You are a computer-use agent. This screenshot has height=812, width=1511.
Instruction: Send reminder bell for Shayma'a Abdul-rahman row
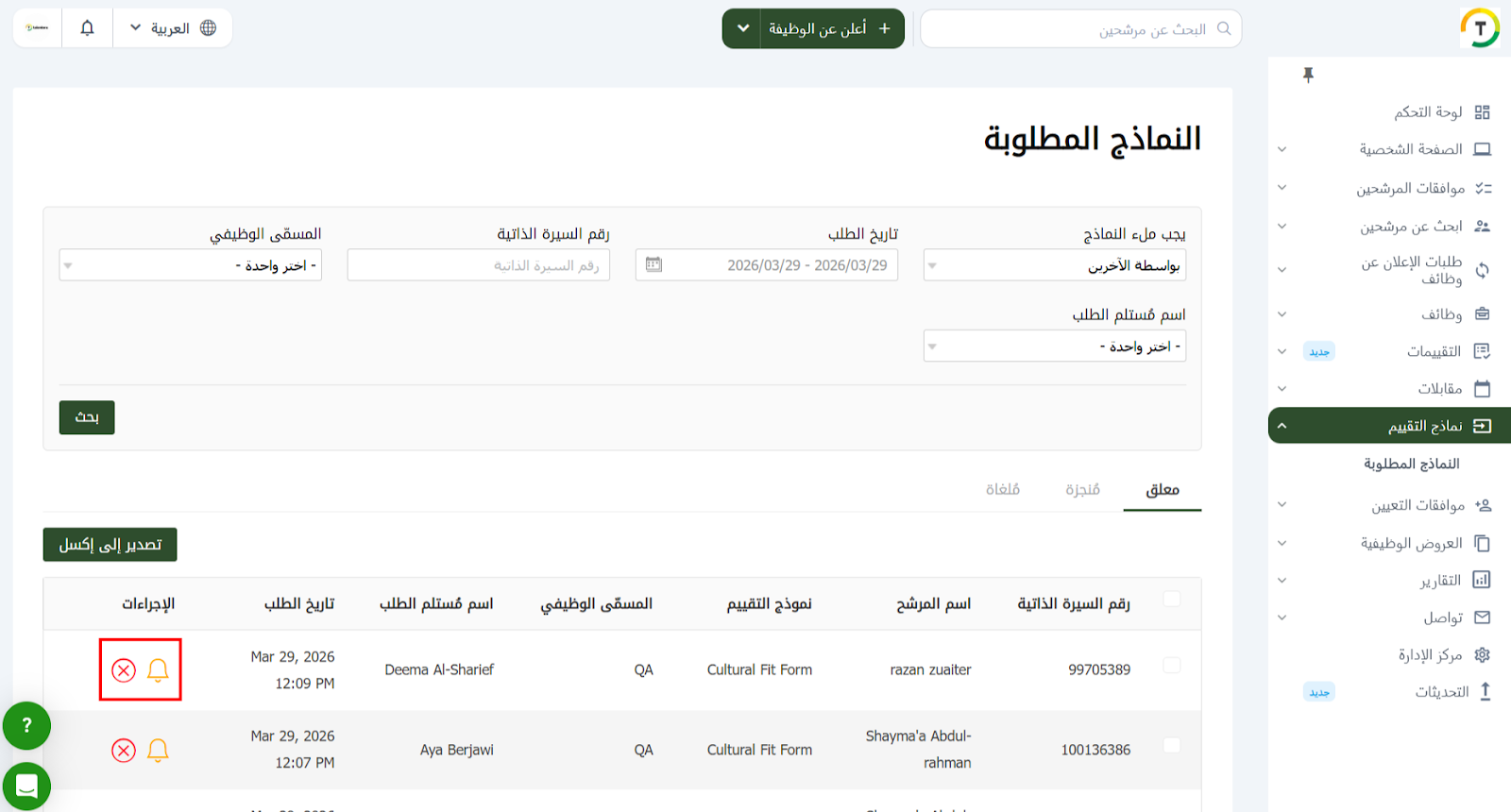tap(158, 751)
